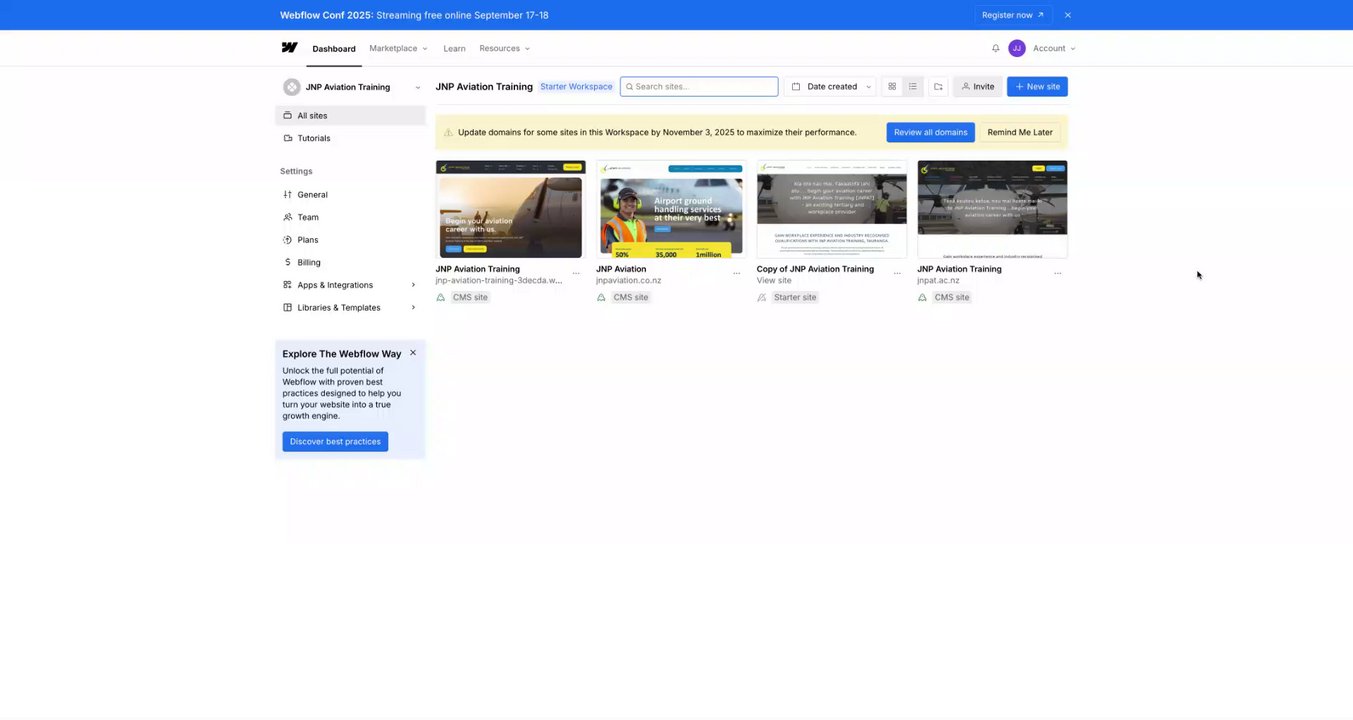Open the jnp-aviation-training-3decda site thumbnail
The height and width of the screenshot is (720, 1353).
(x=511, y=209)
